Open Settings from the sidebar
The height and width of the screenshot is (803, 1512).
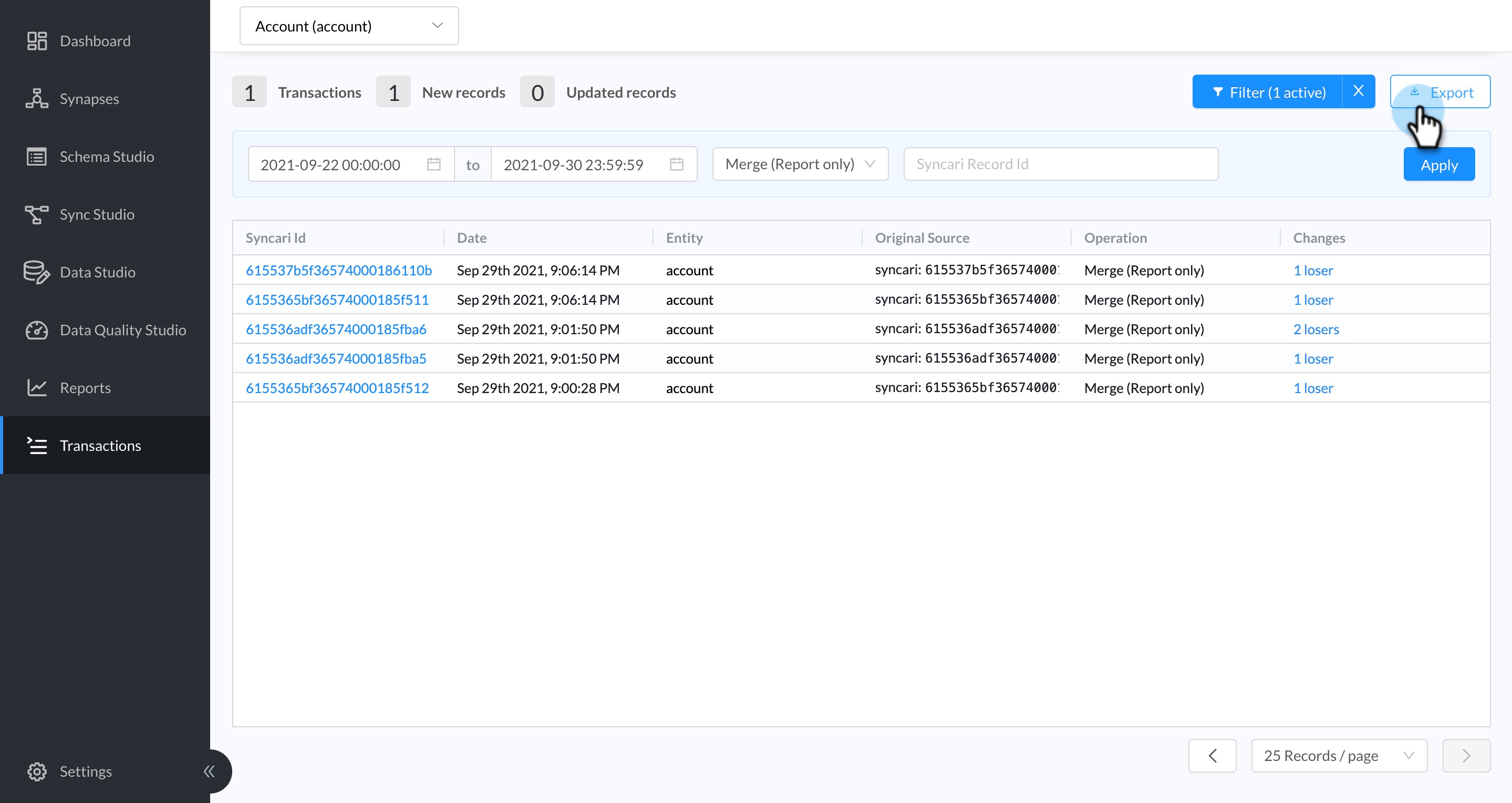click(x=86, y=771)
